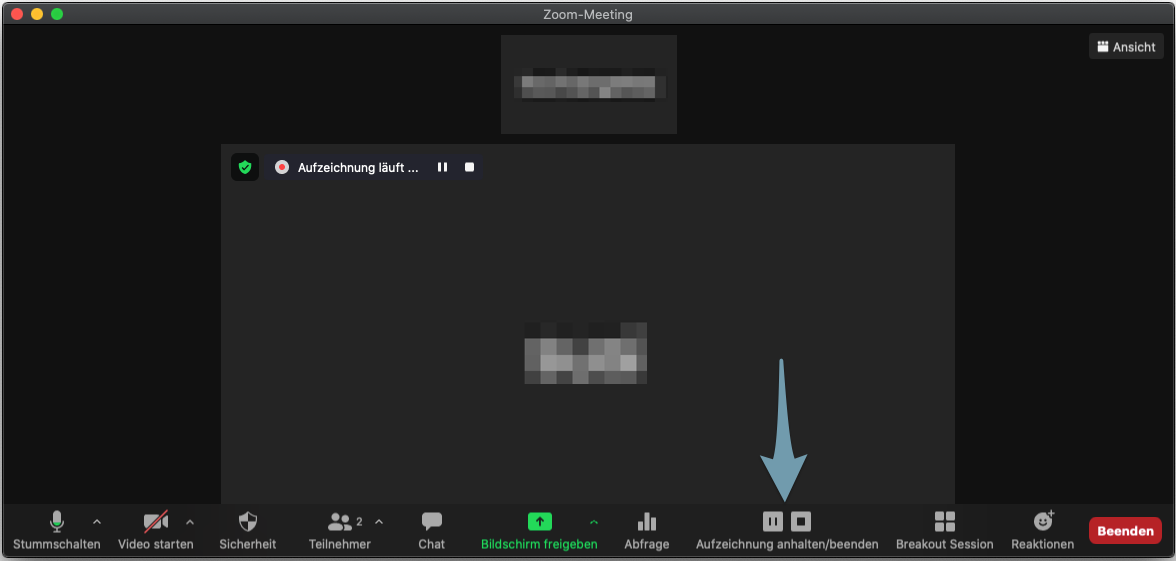Screen dimensions: 1176x561
Task: Stop recording in bottom toolbar
Action: click(801, 521)
